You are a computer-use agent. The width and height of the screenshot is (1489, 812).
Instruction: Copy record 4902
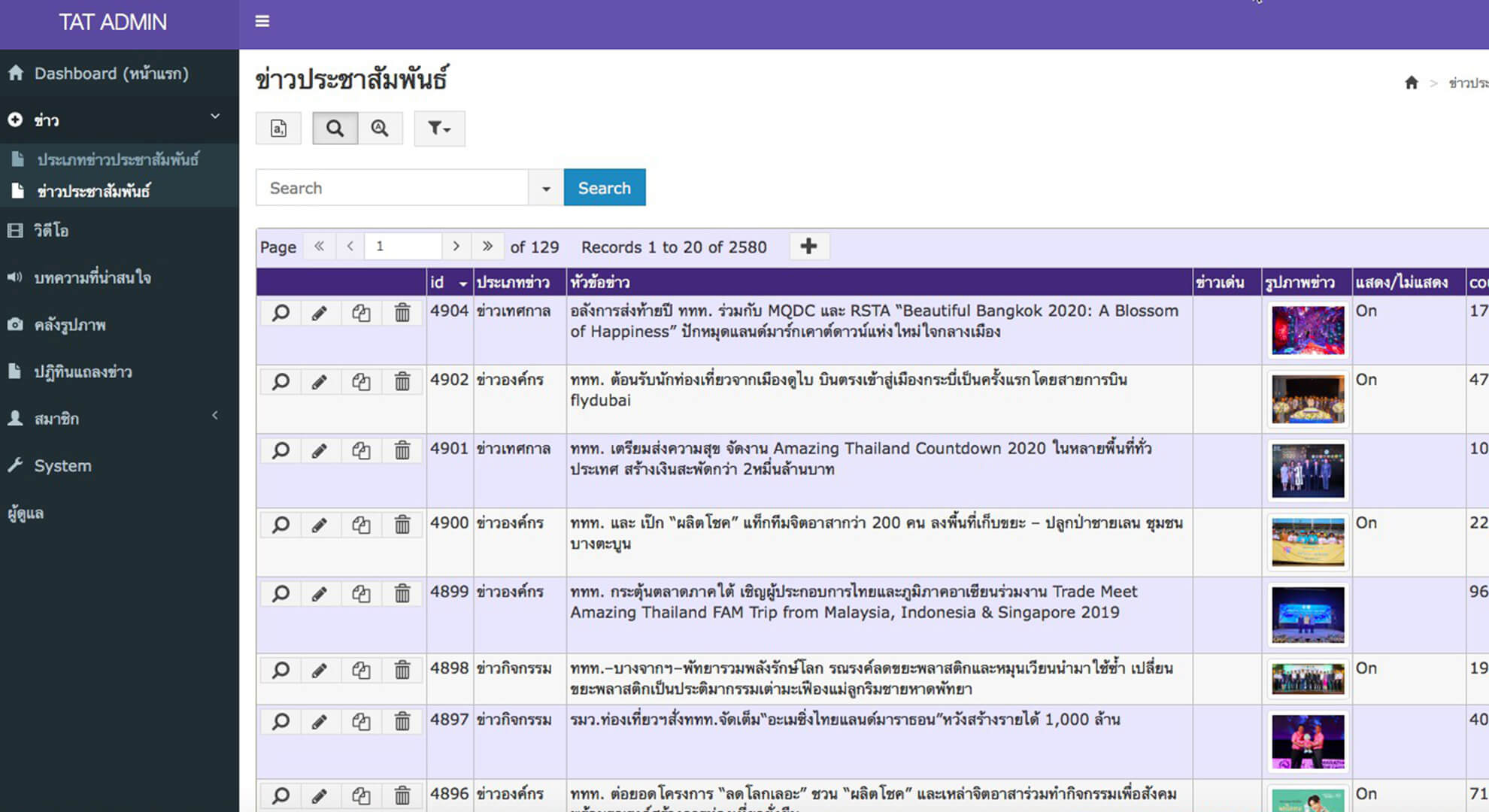(361, 382)
